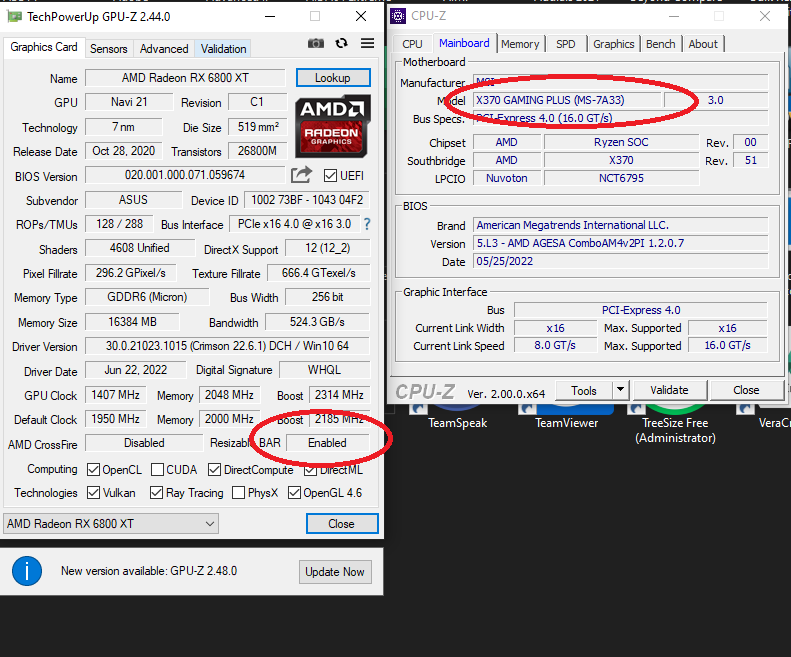
Task: Click the CPU-Z Close button
Action: (x=746, y=390)
